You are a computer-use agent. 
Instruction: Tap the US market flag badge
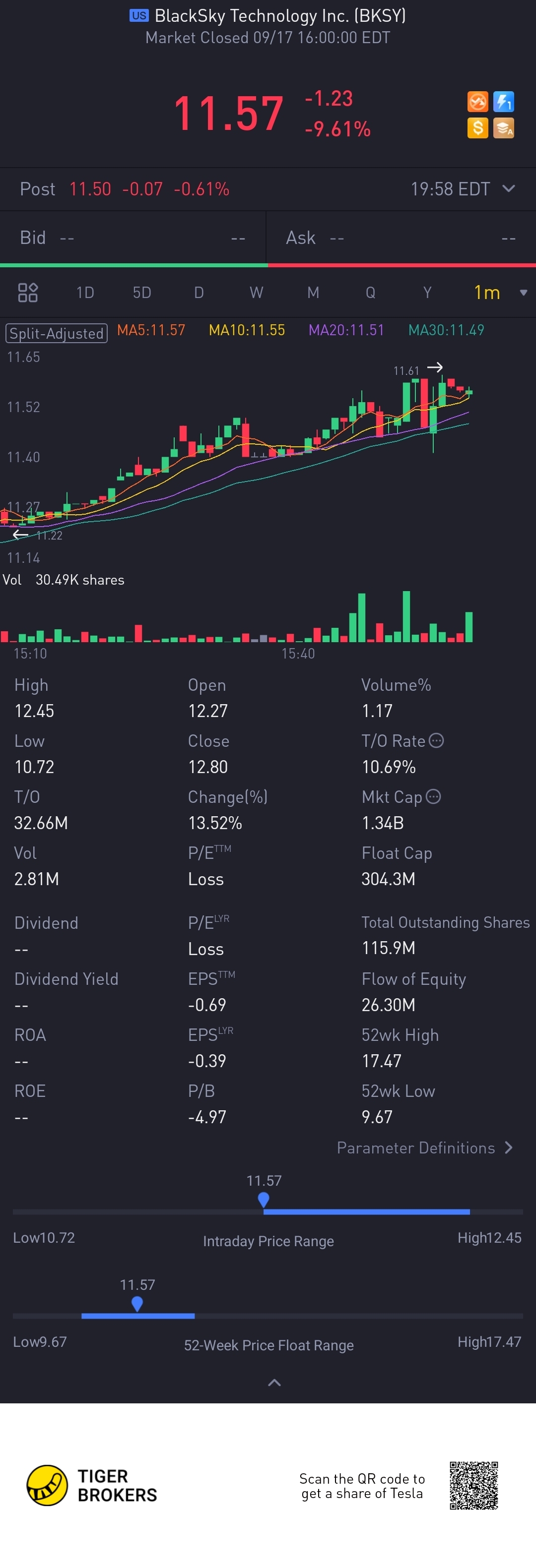click(x=139, y=16)
